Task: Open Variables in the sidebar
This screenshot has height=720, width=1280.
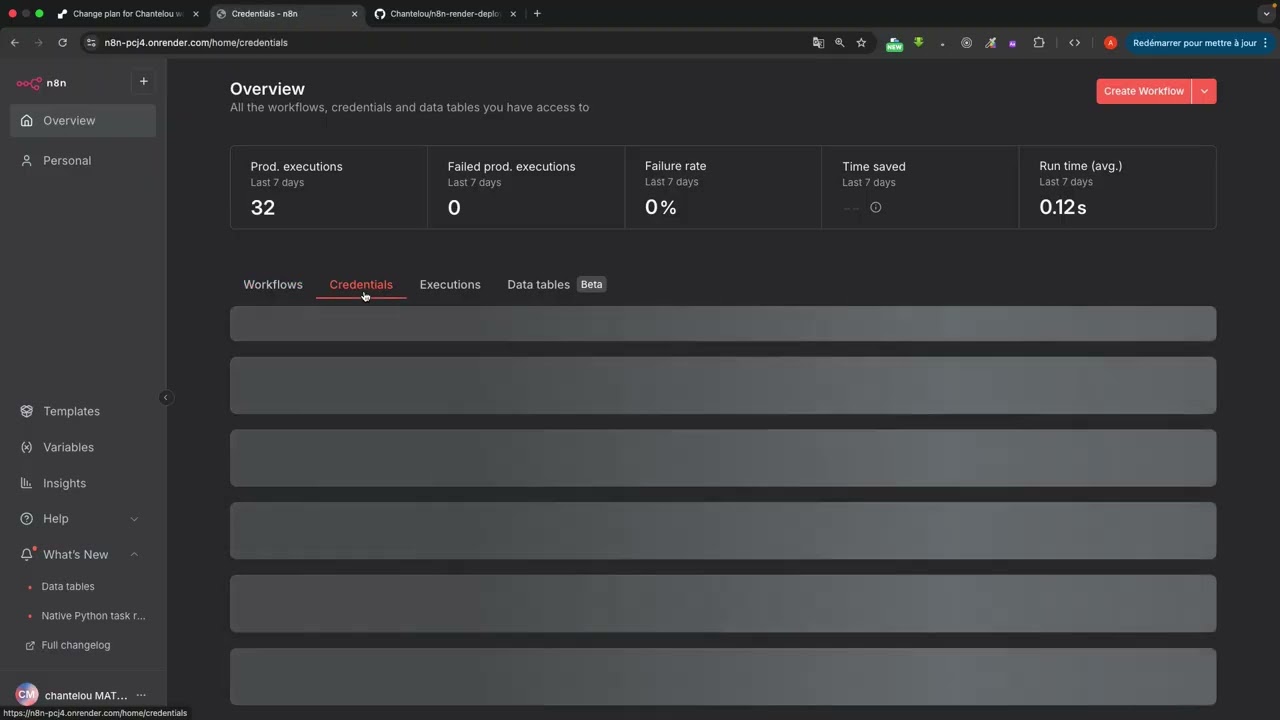Action: (68, 447)
